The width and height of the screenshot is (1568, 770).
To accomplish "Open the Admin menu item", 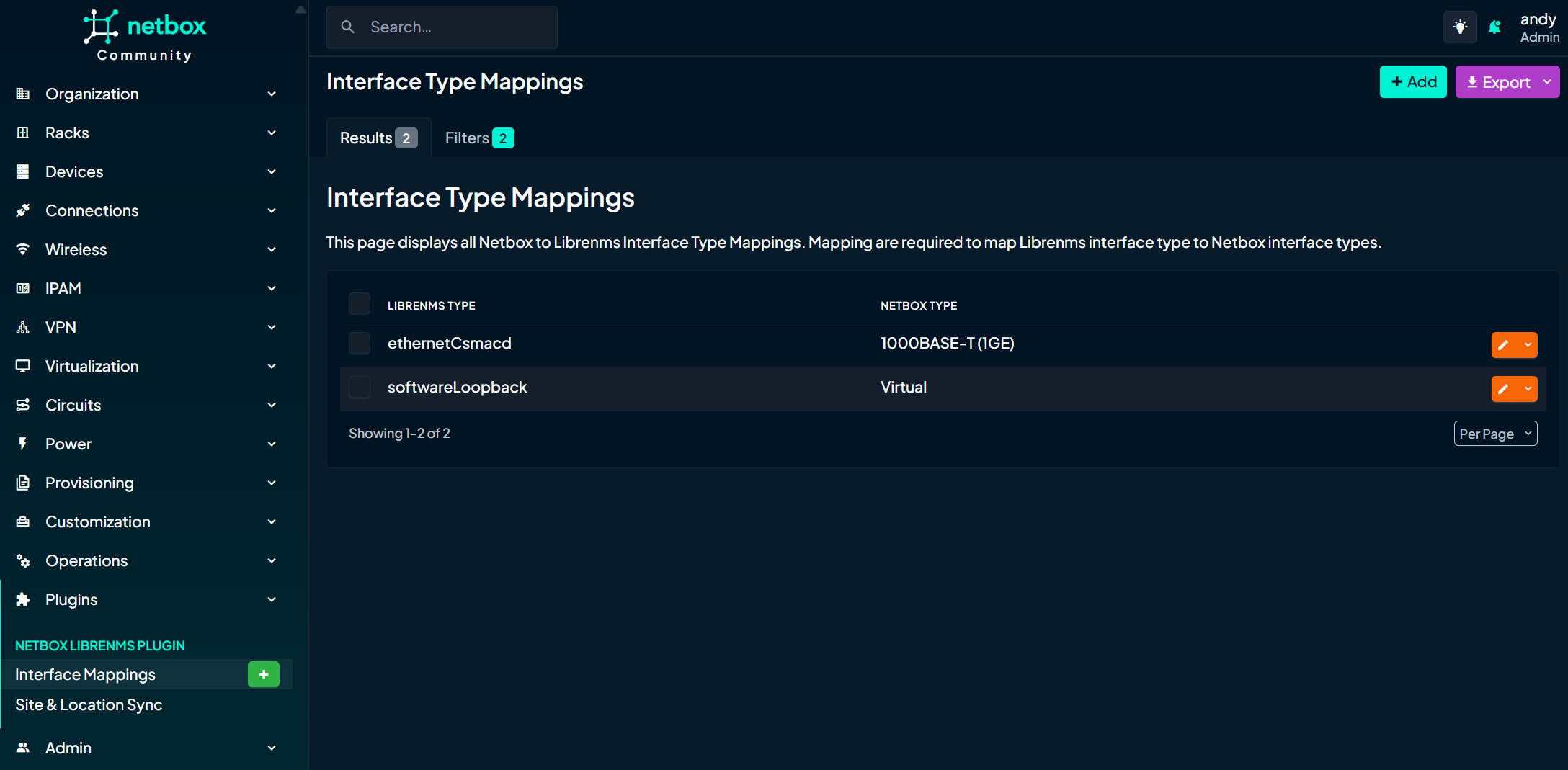I will (68, 748).
